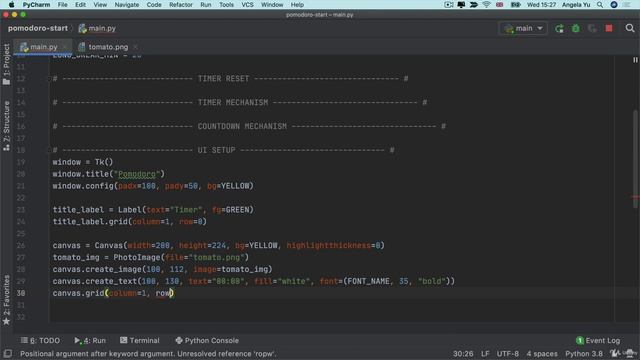Open the Run menu

click(x=206, y=5)
